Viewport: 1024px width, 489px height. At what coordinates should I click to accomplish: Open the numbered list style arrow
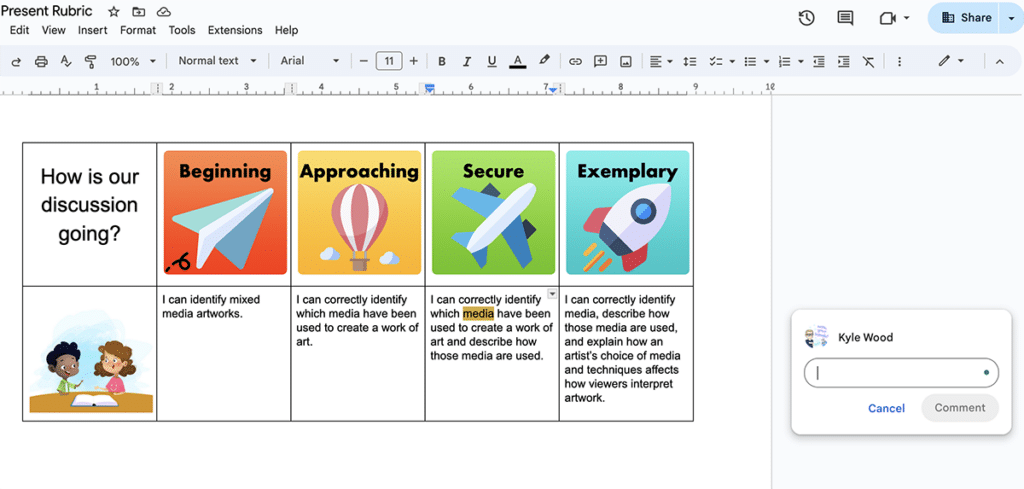[801, 61]
